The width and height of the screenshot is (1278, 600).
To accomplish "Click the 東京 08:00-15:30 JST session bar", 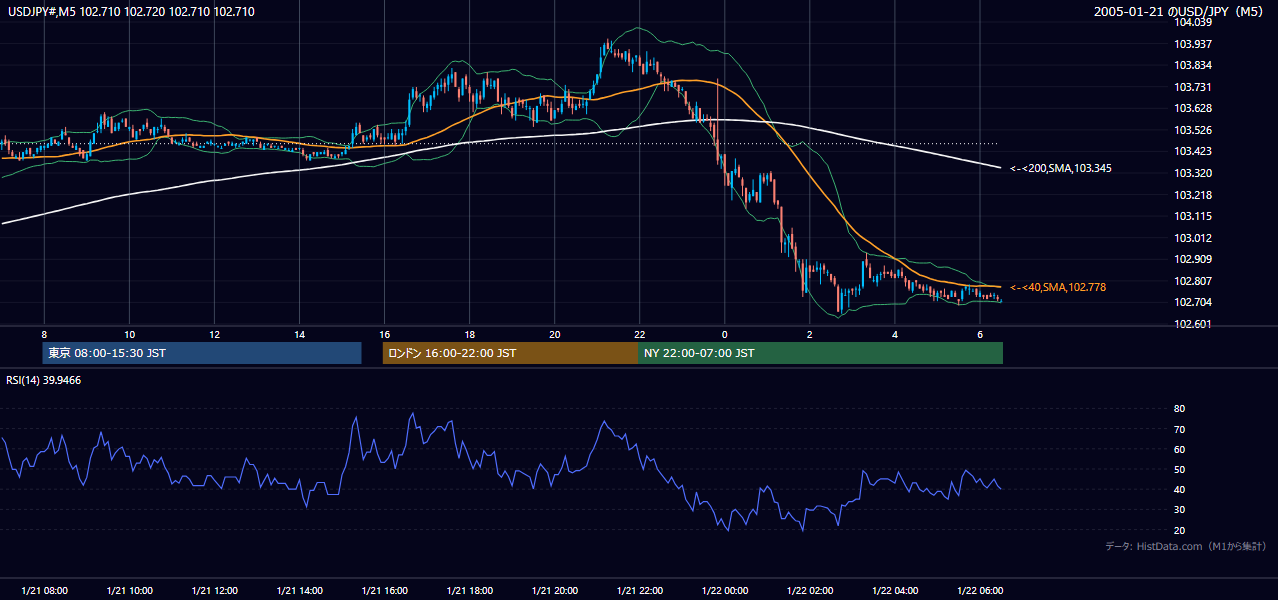I will click(202, 353).
